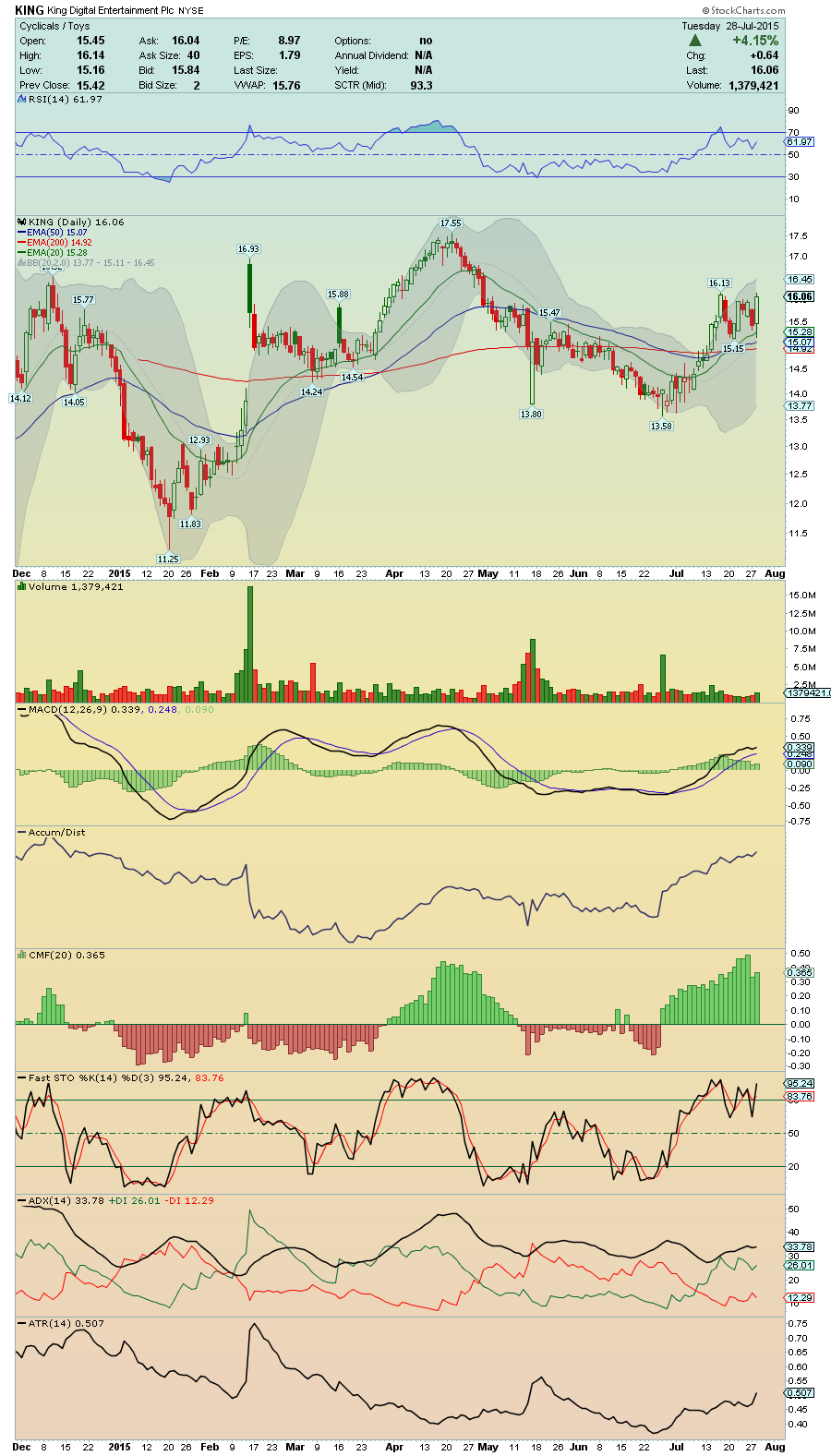The height and width of the screenshot is (1456, 831).
Task: Click the Ask value 16.04
Action: [186, 41]
